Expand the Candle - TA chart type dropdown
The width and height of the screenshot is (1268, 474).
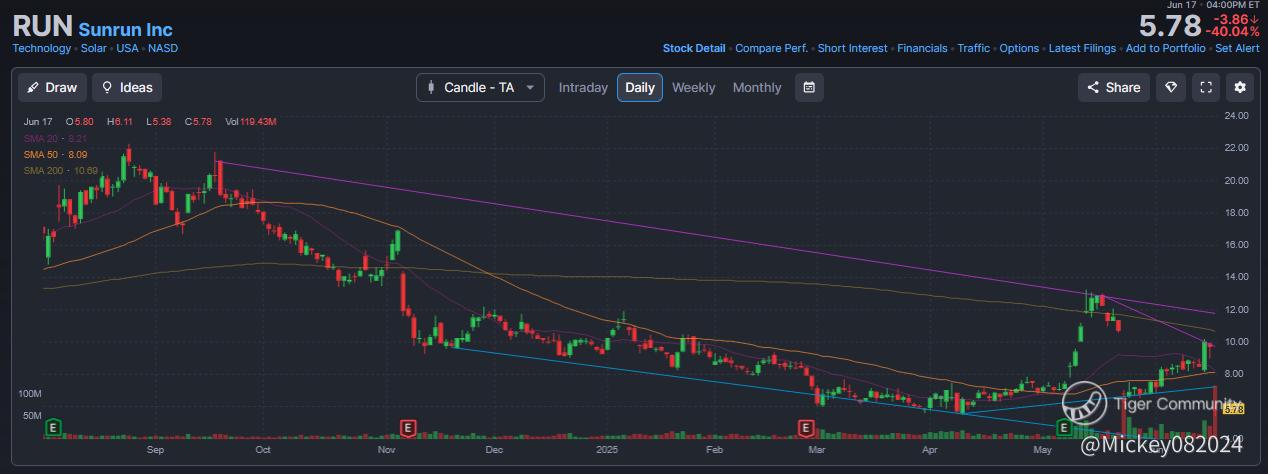pyautogui.click(x=480, y=87)
